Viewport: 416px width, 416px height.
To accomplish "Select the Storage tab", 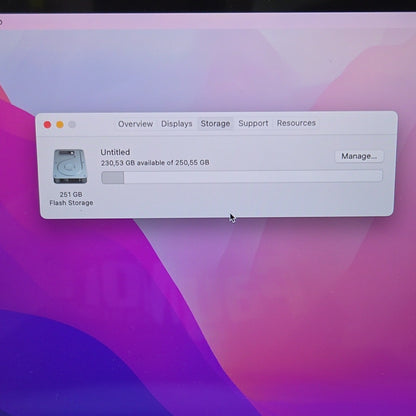I will (215, 123).
